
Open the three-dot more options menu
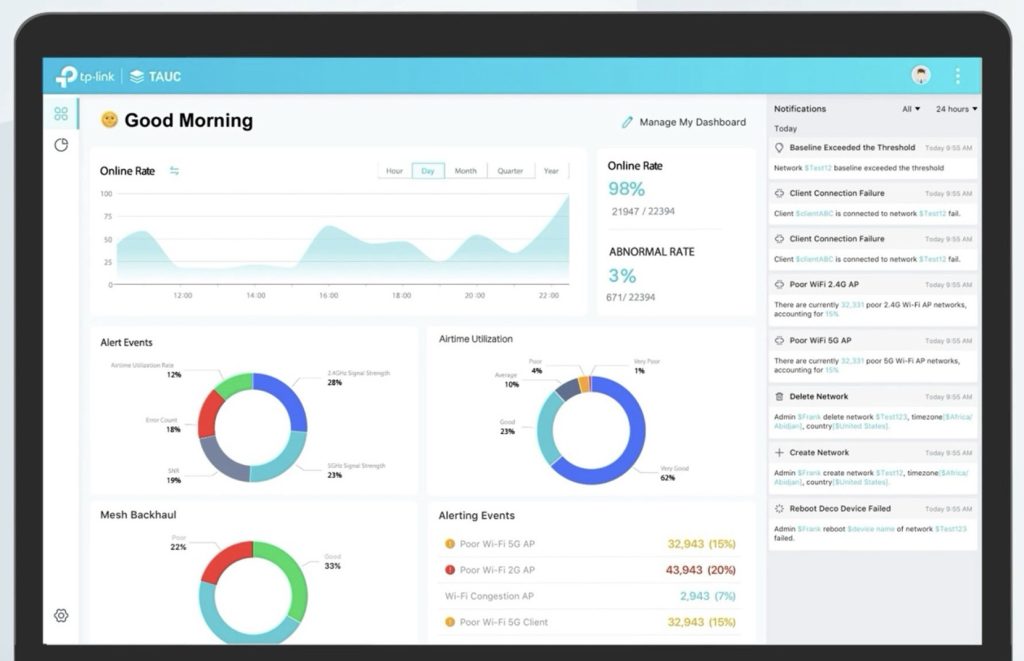(957, 76)
